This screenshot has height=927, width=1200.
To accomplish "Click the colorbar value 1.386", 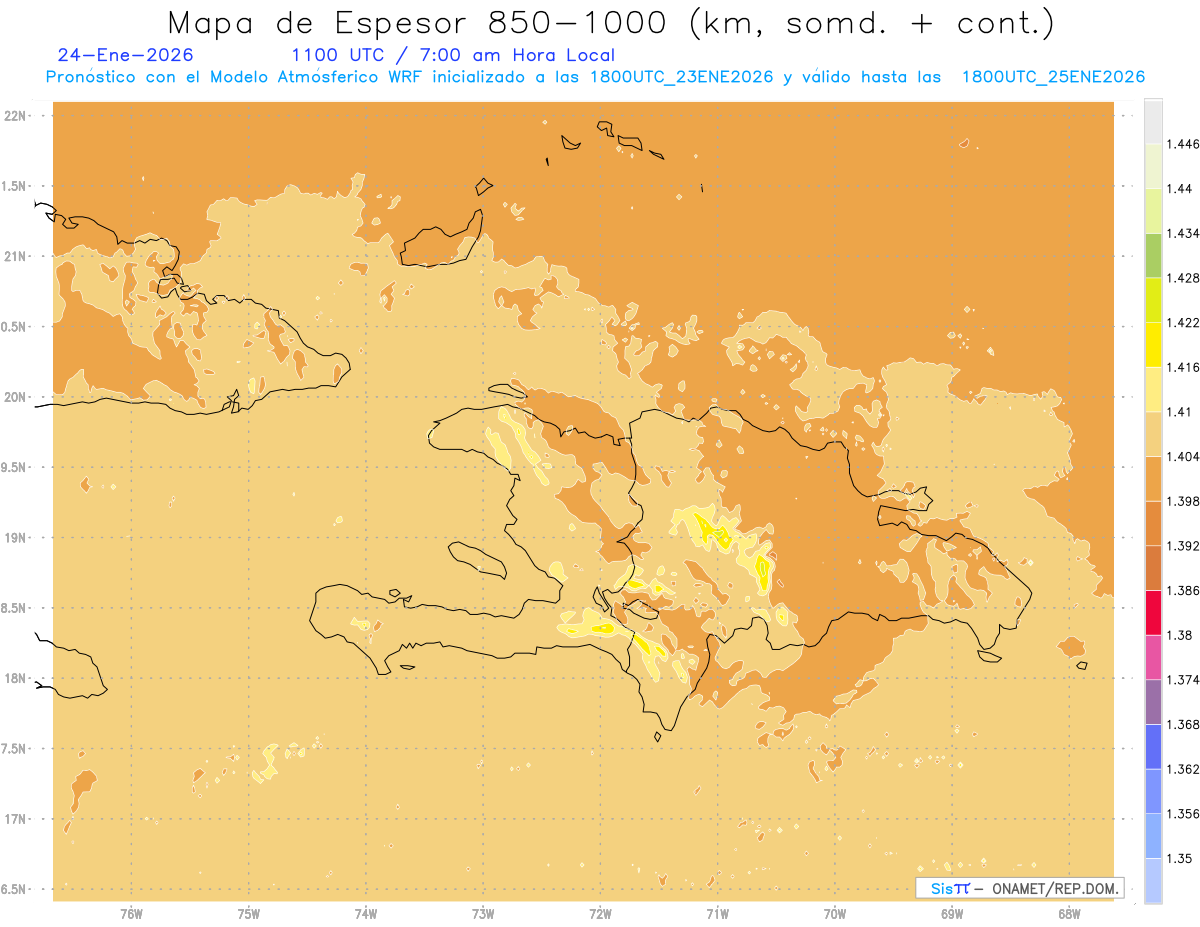I will pos(1184,590).
